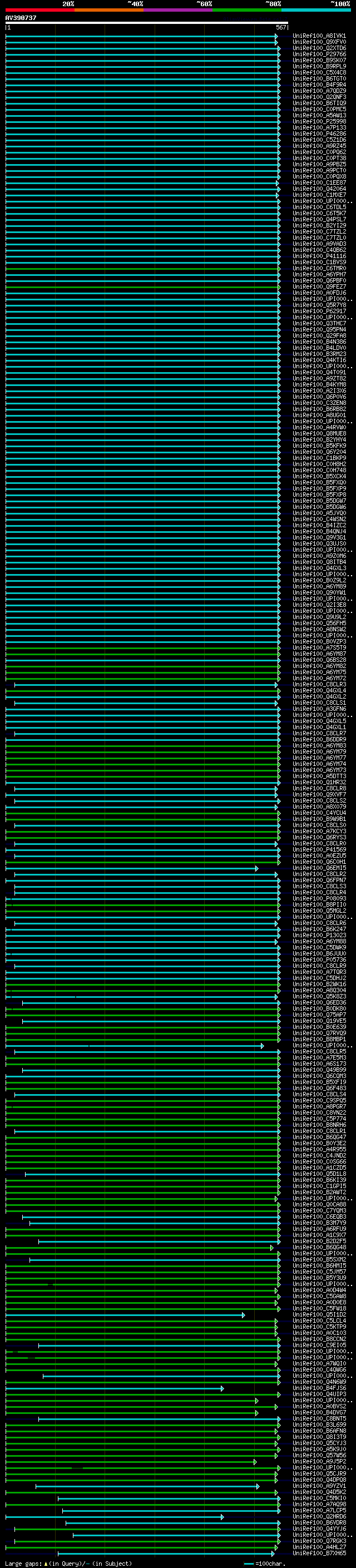Viewport: 356px width, 1568px height.
Task: Click hit label UniRef100_B9SK07
Action: pyautogui.click(x=319, y=60)
